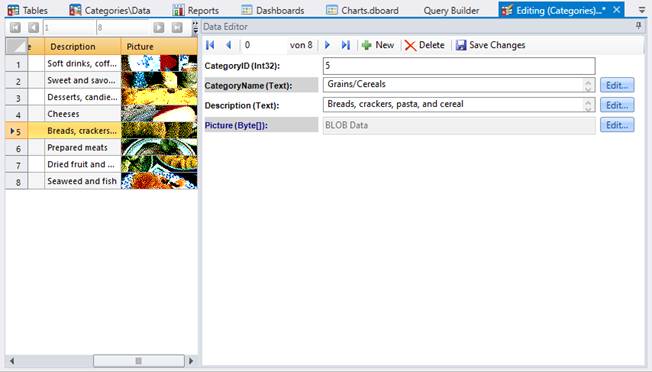Move to previous record in Data Editor
The height and width of the screenshot is (372, 652).
pyautogui.click(x=228, y=45)
